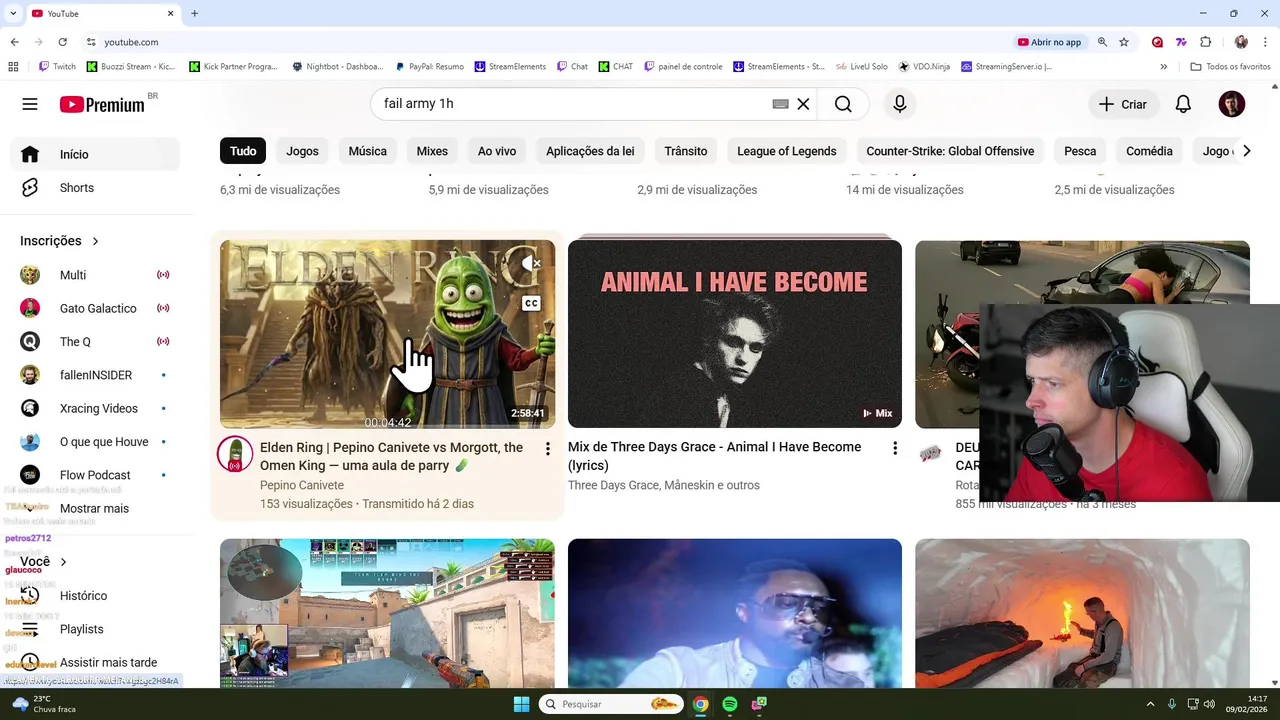Unmute the Elden Ring preview speaker icon
The height and width of the screenshot is (720, 1280).
pyautogui.click(x=531, y=264)
